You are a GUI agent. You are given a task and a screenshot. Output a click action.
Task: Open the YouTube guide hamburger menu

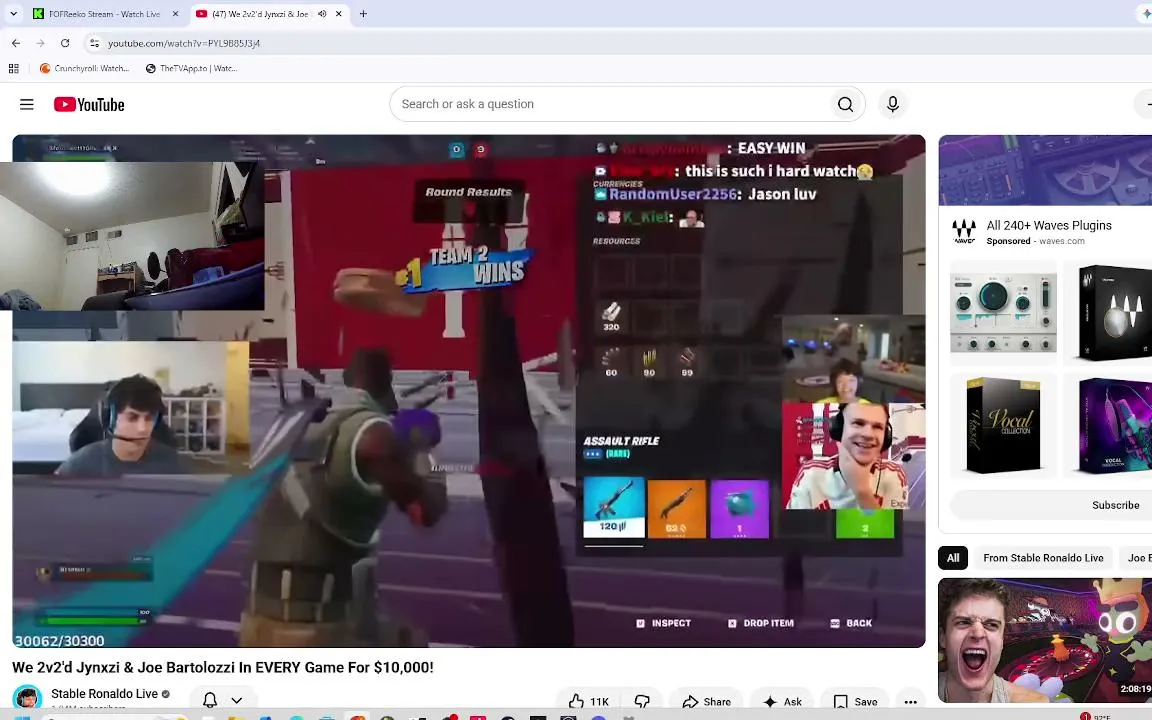coord(26,104)
